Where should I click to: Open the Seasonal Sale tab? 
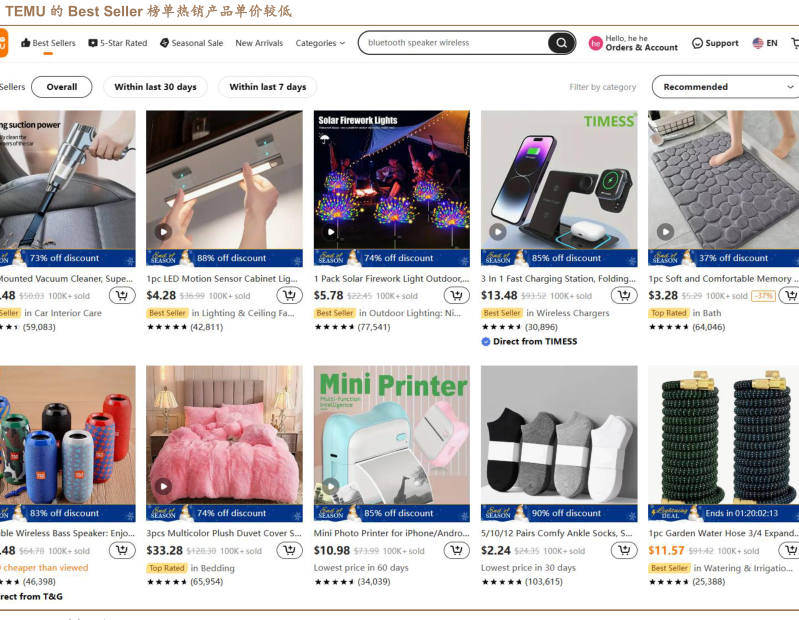tap(191, 43)
